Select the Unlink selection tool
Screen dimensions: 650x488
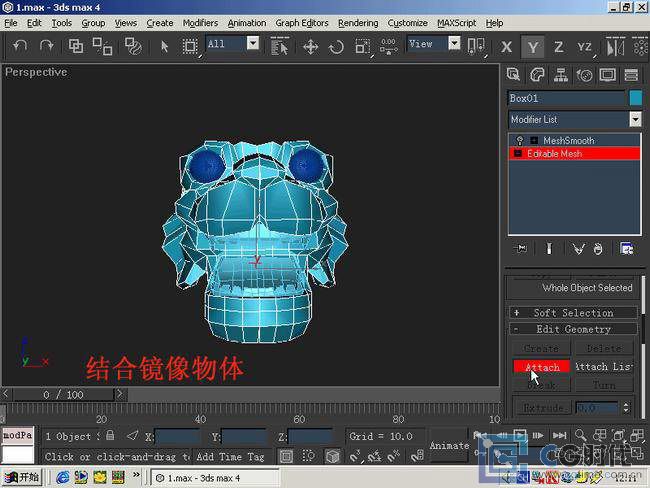coord(102,46)
